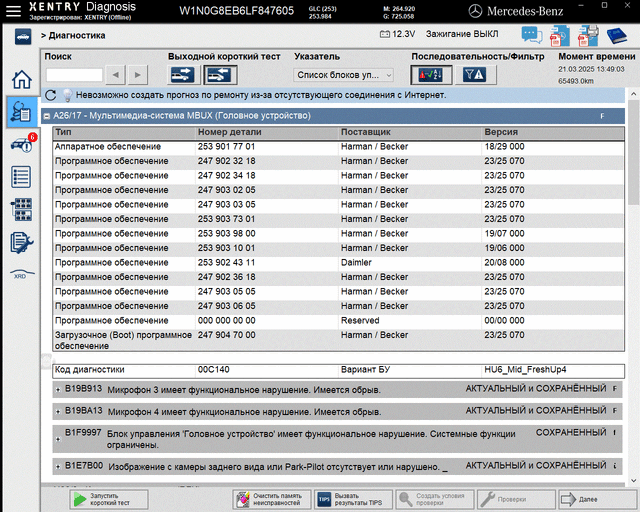This screenshot has height=512, width=640.
Task: Click the scrollbar up arrow
Action: pos(633,94)
